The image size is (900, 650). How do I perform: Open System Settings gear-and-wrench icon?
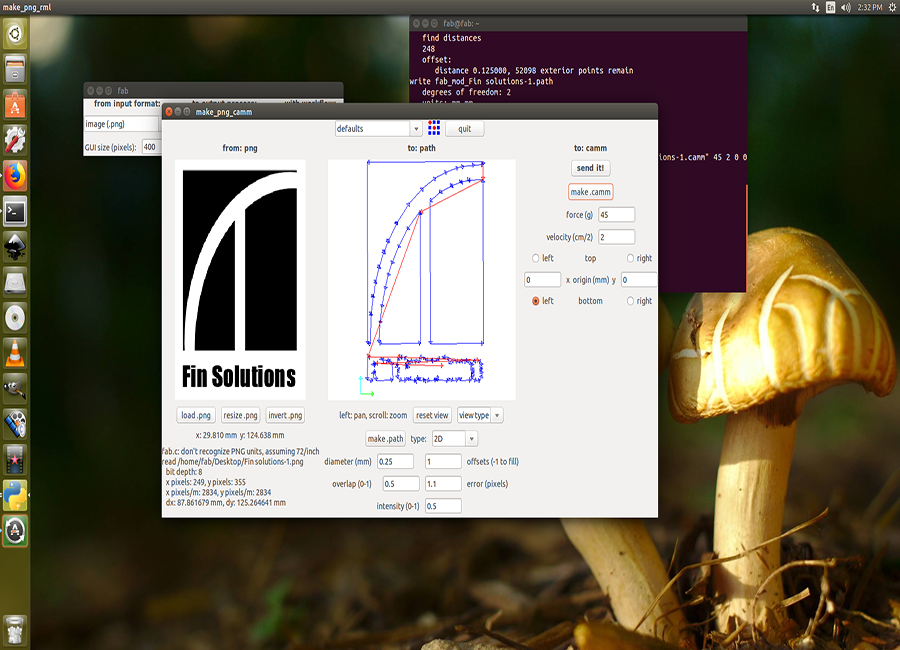(x=15, y=140)
